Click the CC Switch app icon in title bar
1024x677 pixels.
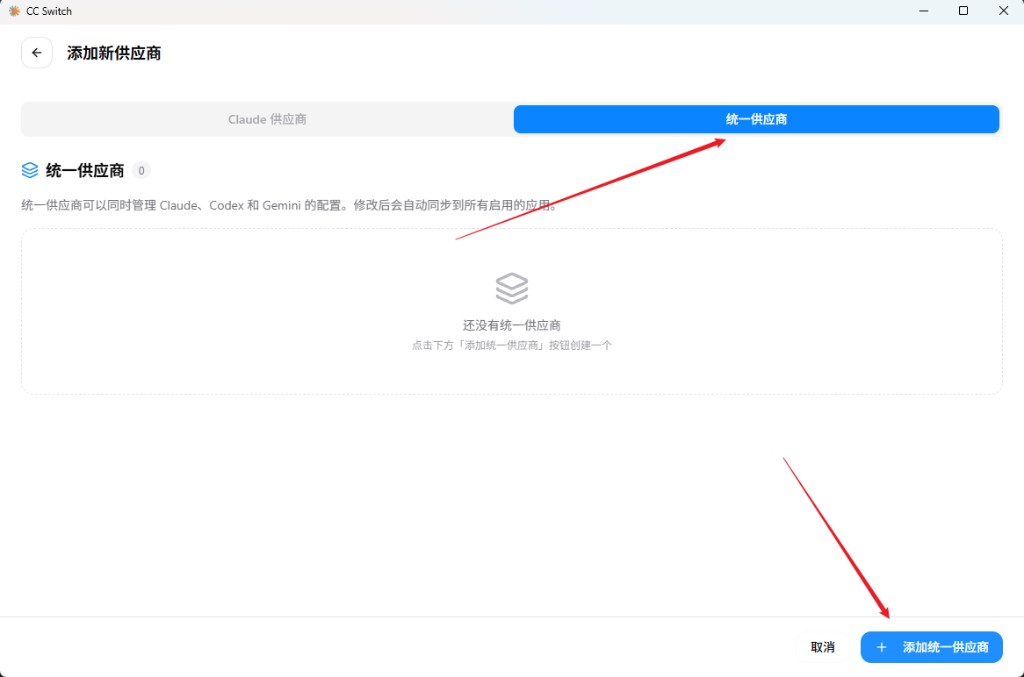pyautogui.click(x=14, y=11)
